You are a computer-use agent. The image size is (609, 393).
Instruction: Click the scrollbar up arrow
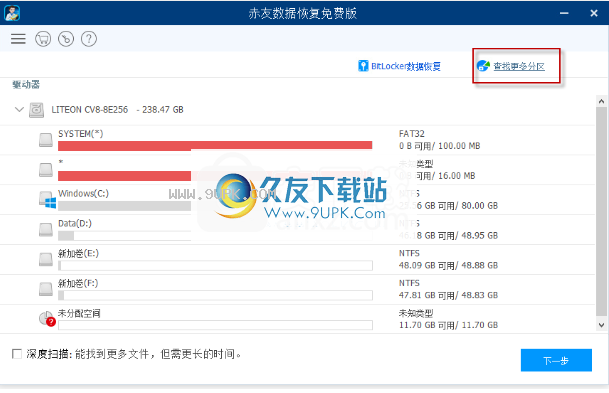coord(601,101)
